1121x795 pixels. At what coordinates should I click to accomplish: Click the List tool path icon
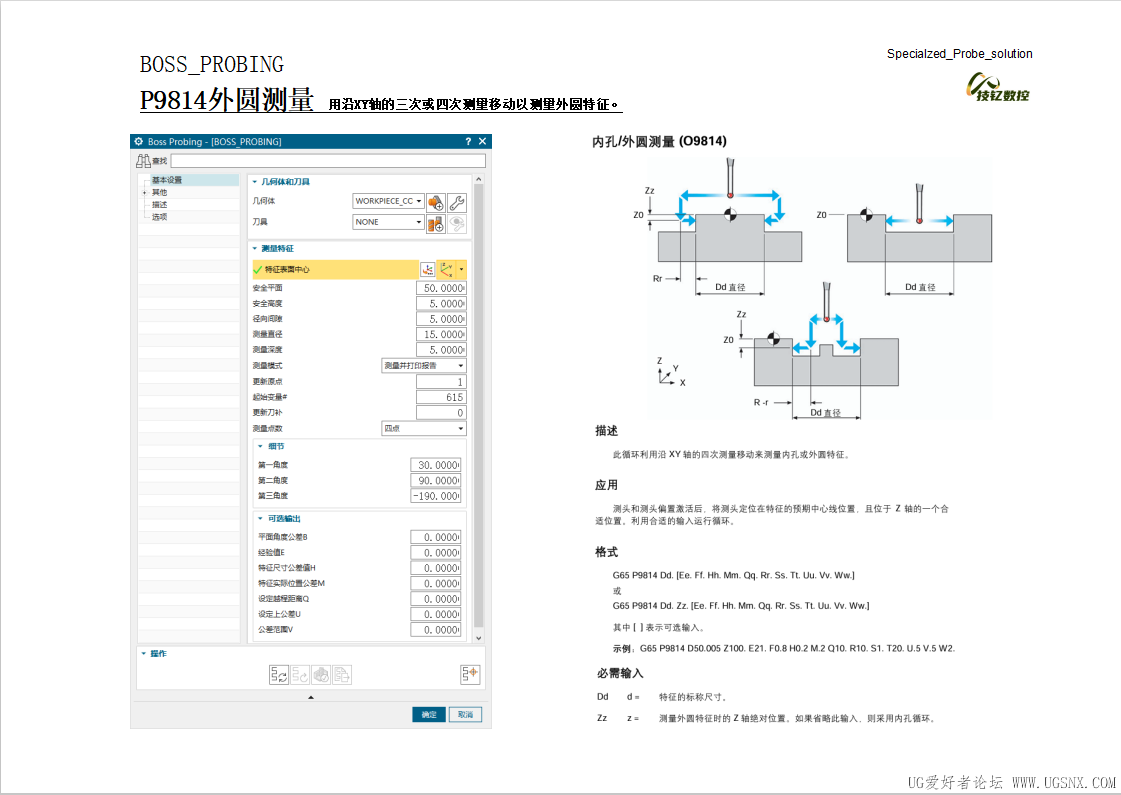[x=342, y=674]
